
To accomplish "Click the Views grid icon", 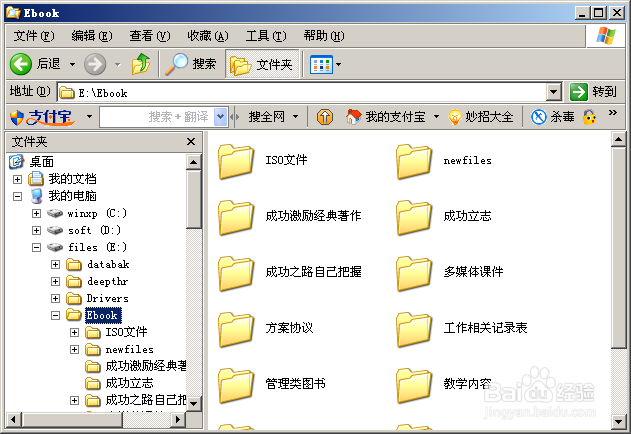I will pos(321,64).
